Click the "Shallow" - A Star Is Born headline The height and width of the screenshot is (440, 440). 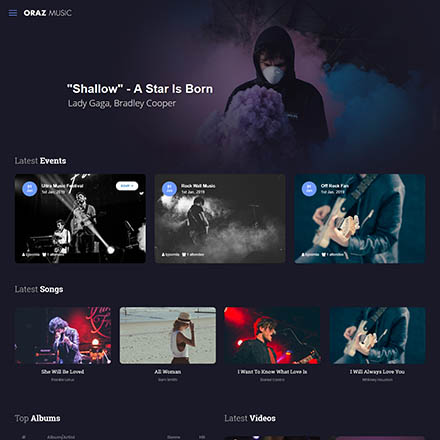point(140,89)
